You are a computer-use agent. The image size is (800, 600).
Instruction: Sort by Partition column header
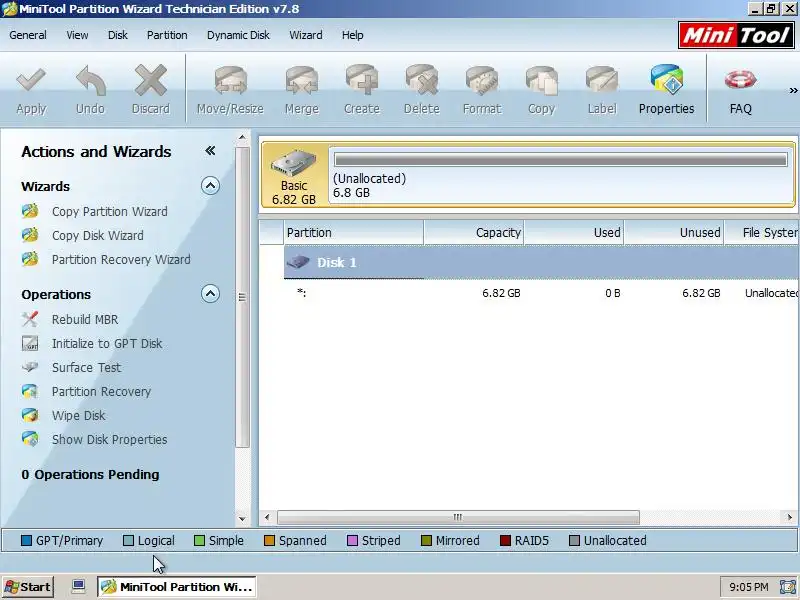pos(354,233)
